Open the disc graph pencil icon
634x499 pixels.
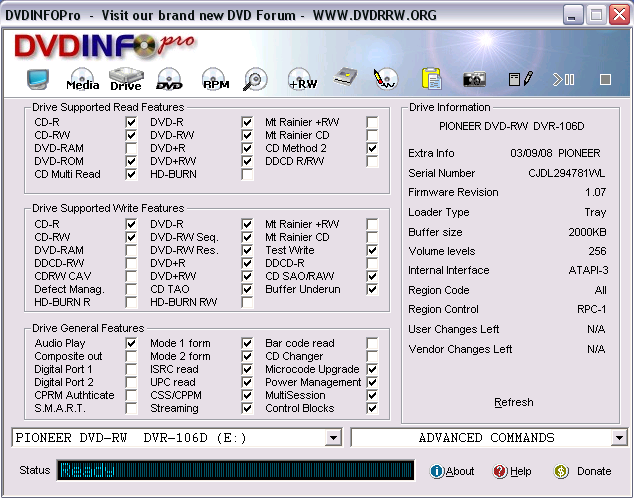coord(385,79)
